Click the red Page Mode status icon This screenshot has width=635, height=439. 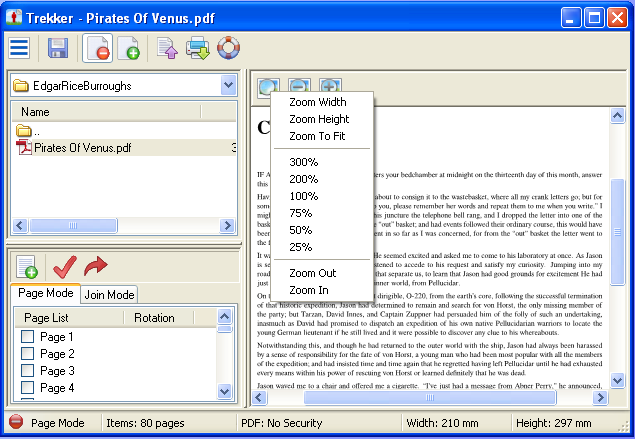click(16, 422)
